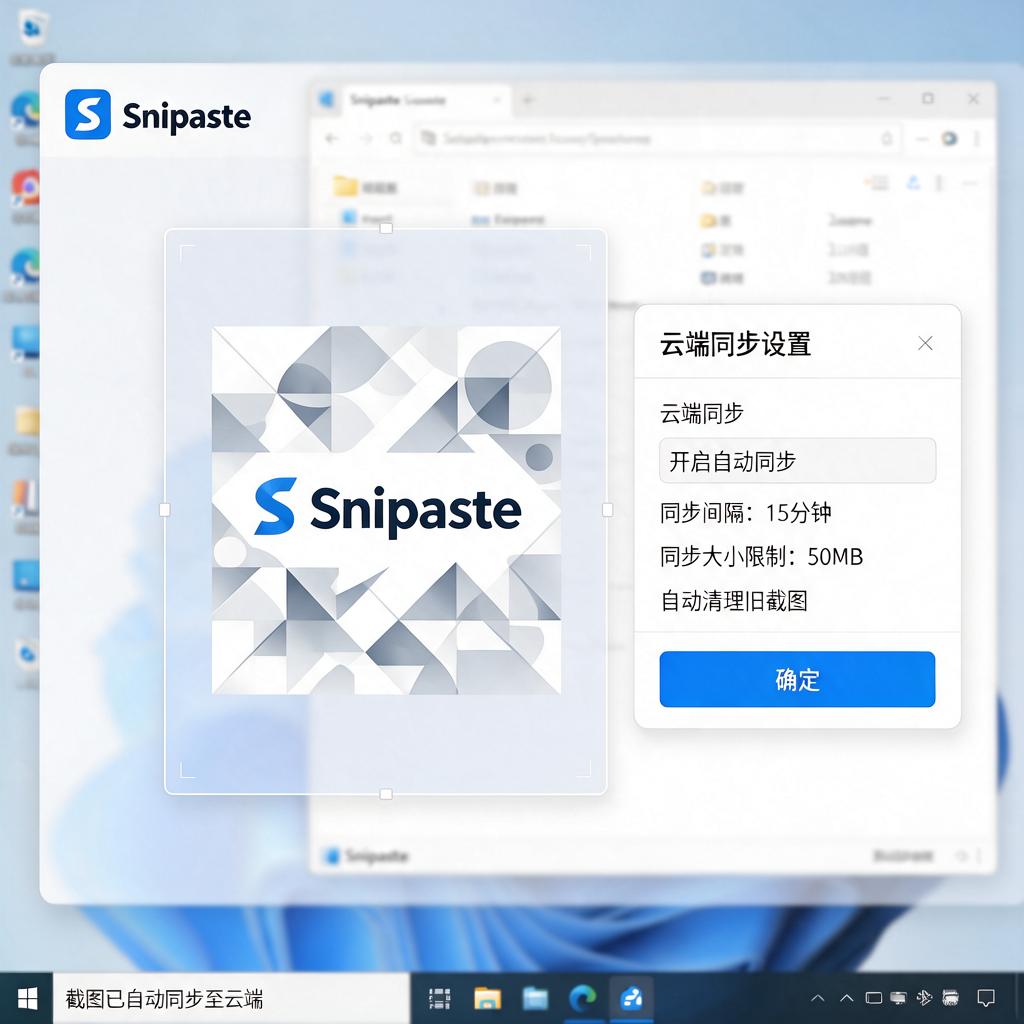The width and height of the screenshot is (1024, 1024).
Task: Click the address bar in the background browser
Action: [657, 138]
